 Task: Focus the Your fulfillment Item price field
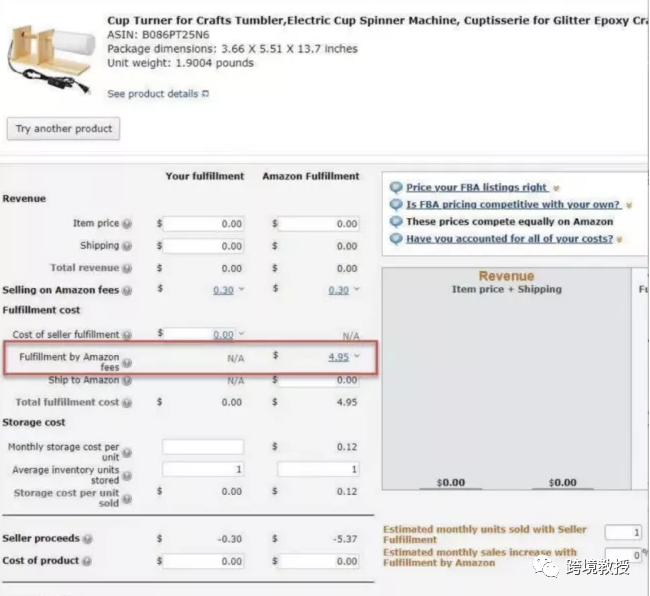203,224
